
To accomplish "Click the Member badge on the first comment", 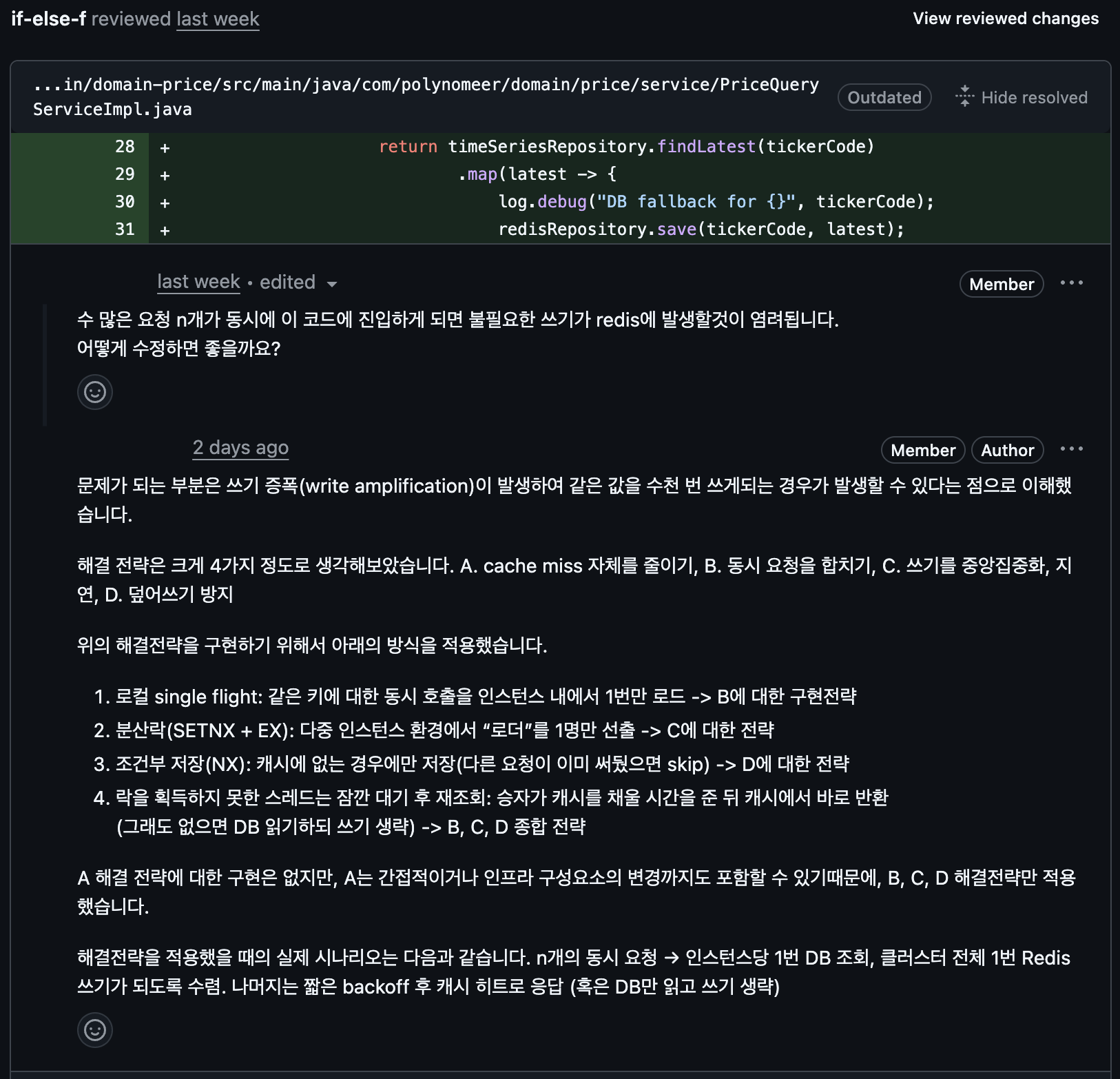I will click(x=1002, y=284).
